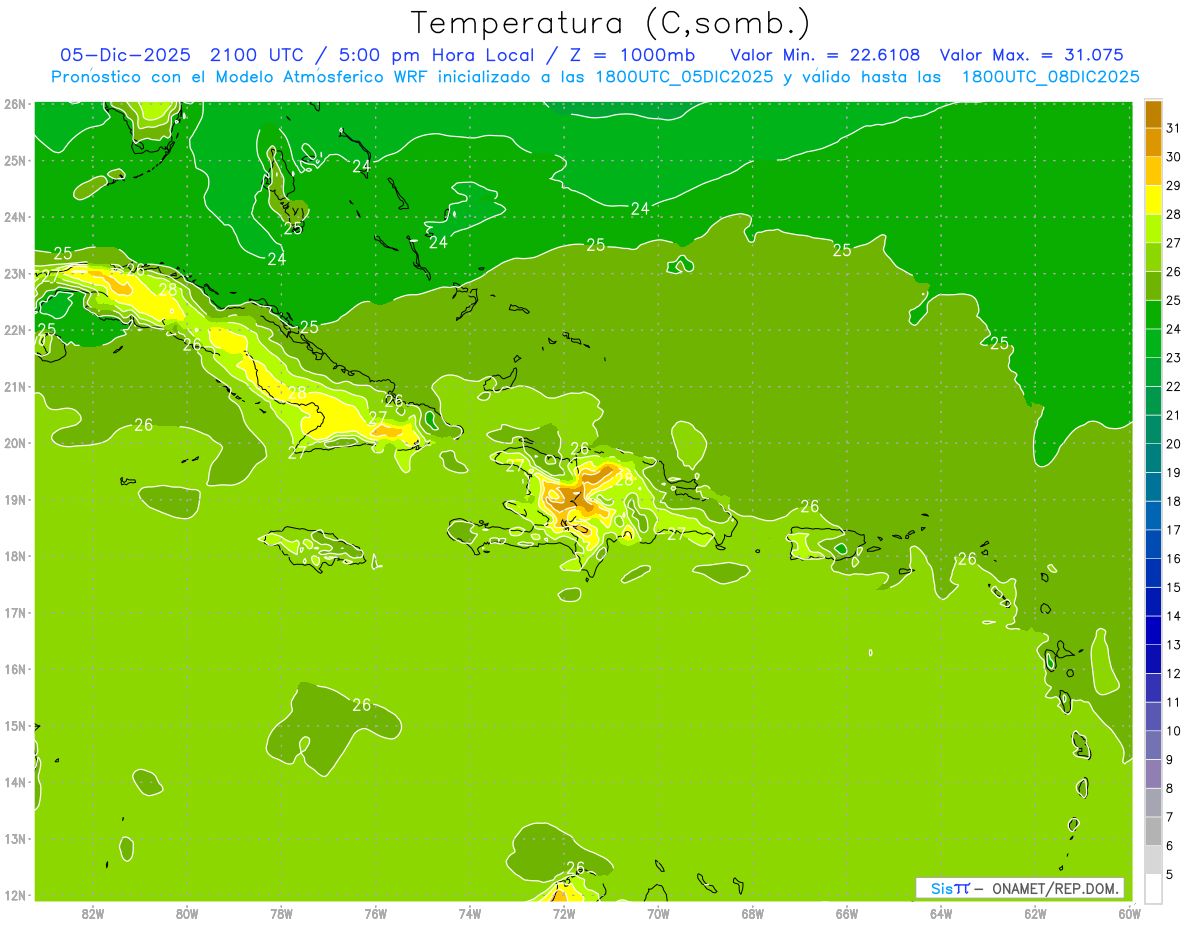
Task: Click the '66W' longitude axis label
Action: [x=847, y=913]
